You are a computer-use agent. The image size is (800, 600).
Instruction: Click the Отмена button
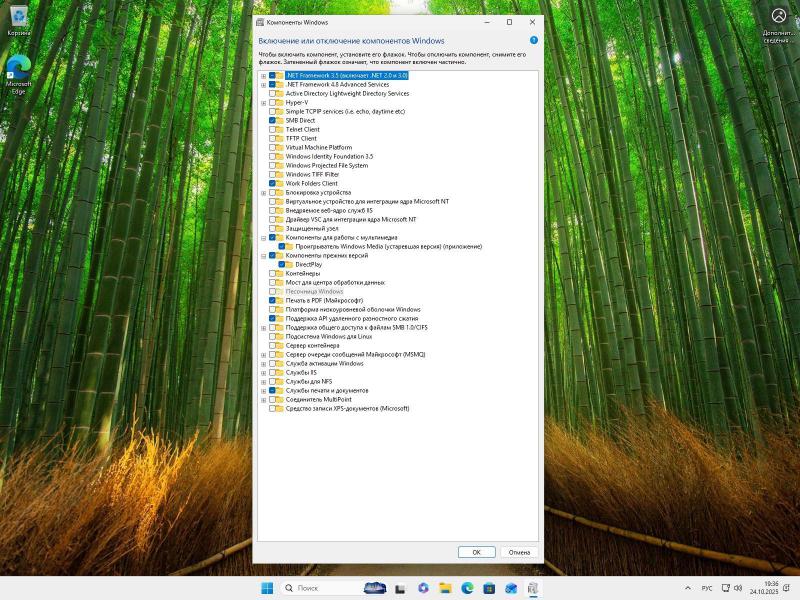point(519,552)
